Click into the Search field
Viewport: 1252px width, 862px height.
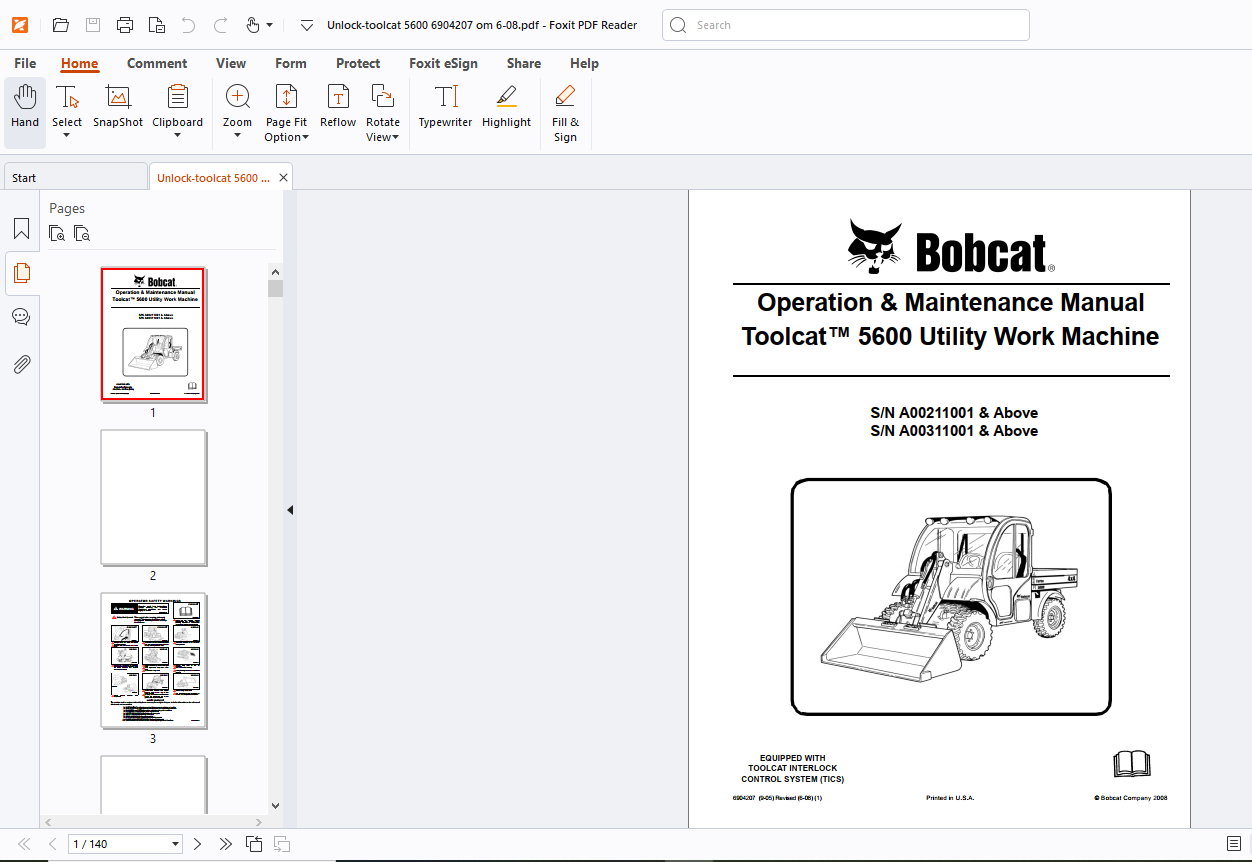point(846,25)
